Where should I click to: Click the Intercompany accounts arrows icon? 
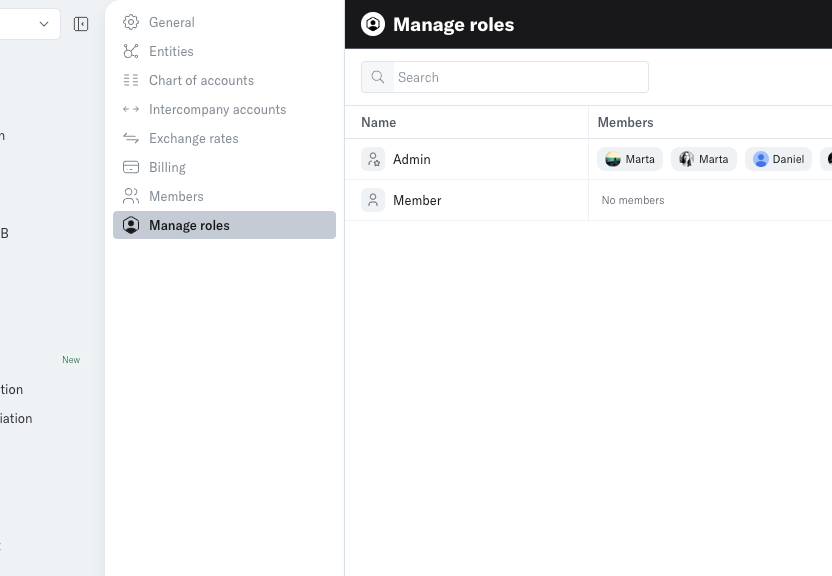coord(131,109)
